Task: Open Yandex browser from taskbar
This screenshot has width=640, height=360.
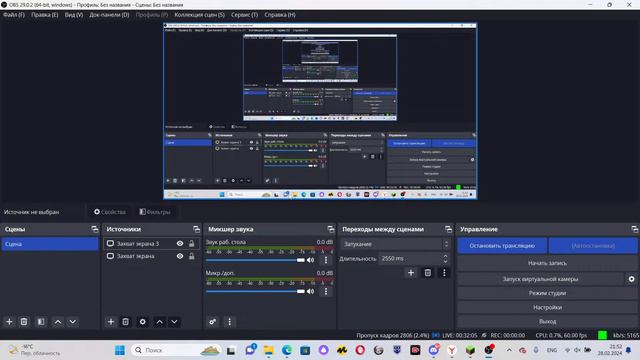Action: pos(452,350)
